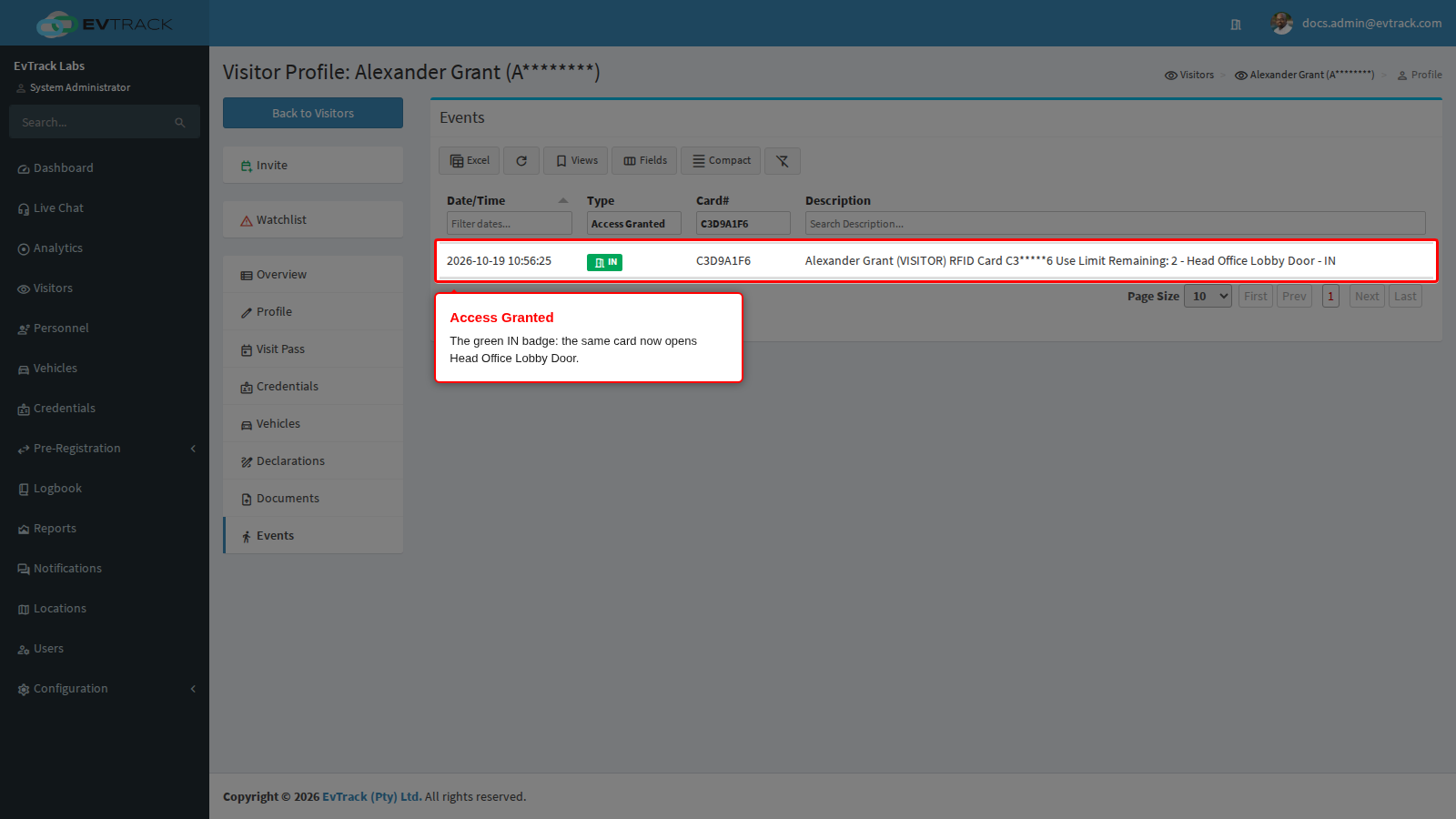Click the Filter dates input

pyautogui.click(x=510, y=224)
